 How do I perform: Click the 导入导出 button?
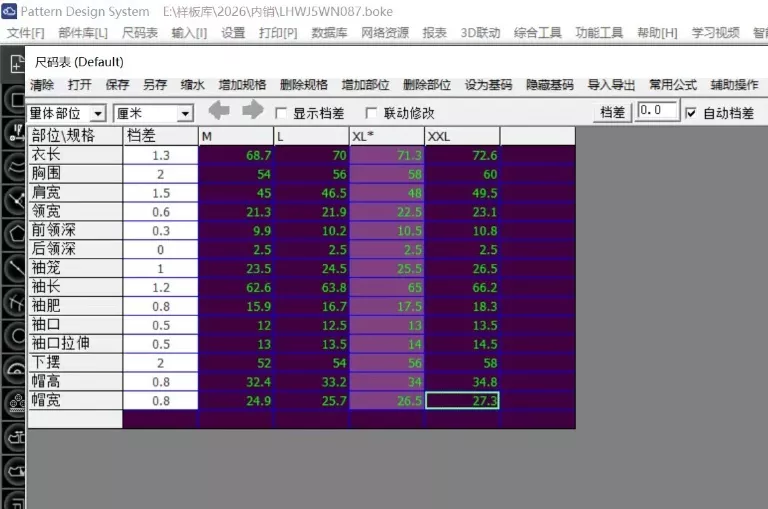point(611,85)
